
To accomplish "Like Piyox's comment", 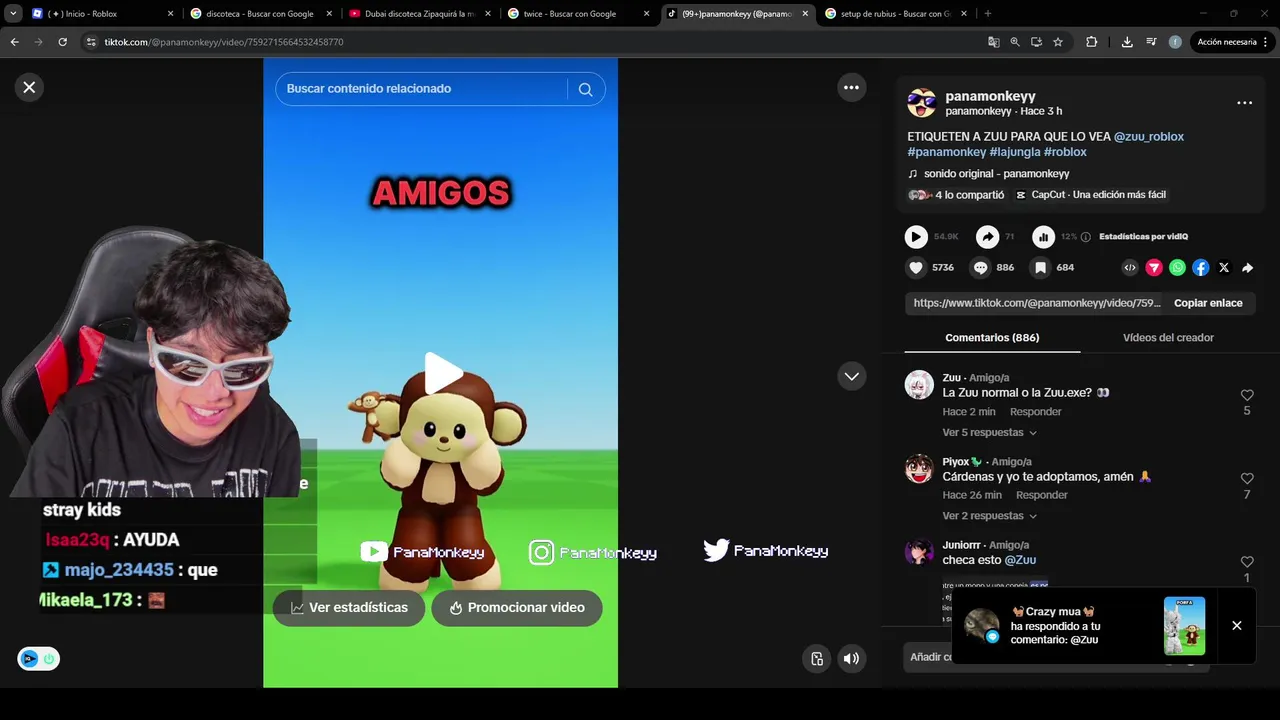I will (x=1247, y=479).
